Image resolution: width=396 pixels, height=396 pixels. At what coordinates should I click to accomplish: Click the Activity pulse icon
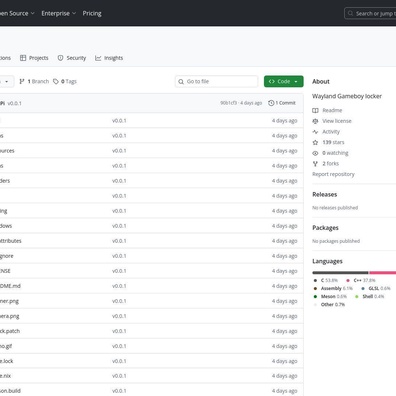click(315, 132)
